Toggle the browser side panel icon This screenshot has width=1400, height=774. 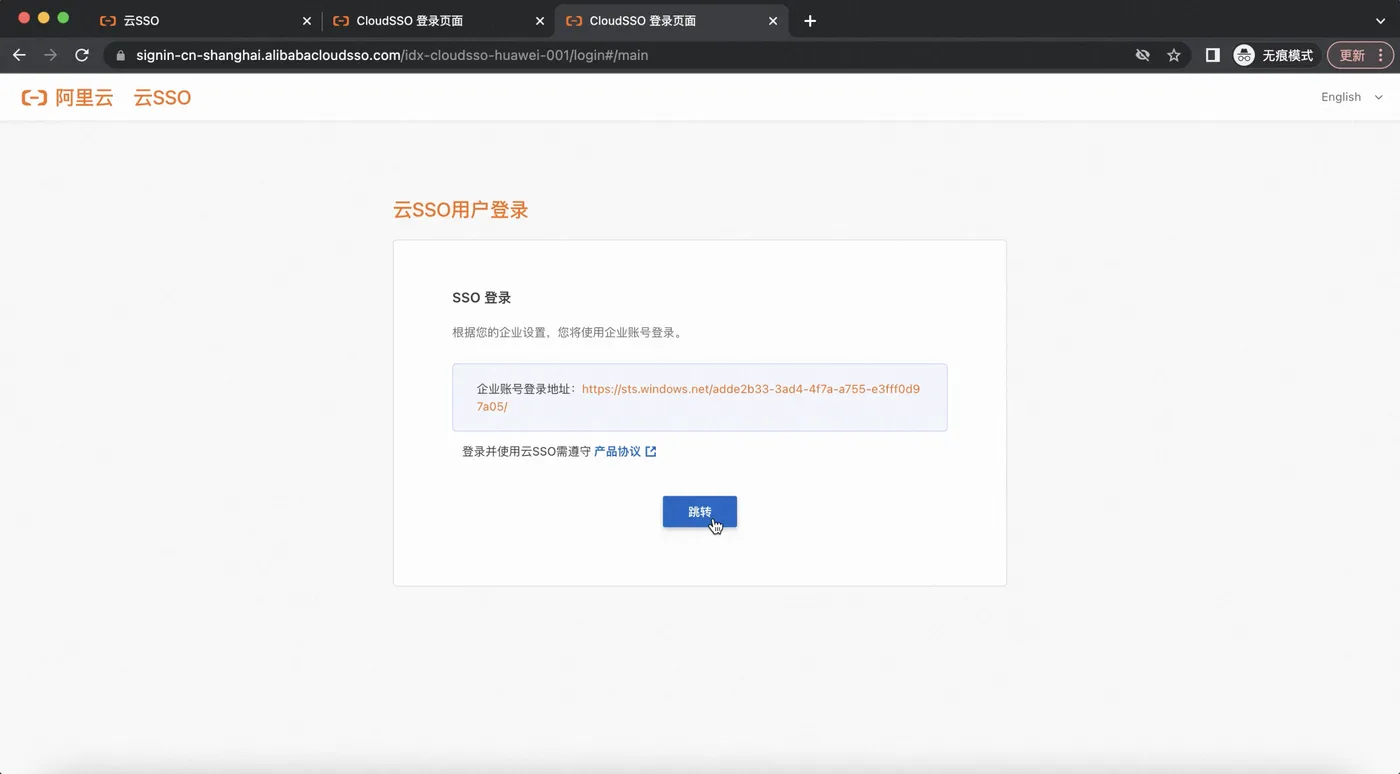click(1212, 55)
